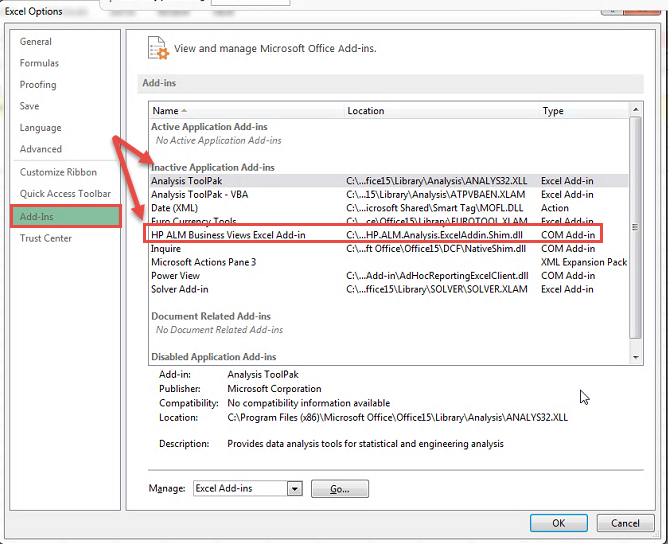Go to the Save options
This screenshot has height=544, width=668.
pos(29,106)
